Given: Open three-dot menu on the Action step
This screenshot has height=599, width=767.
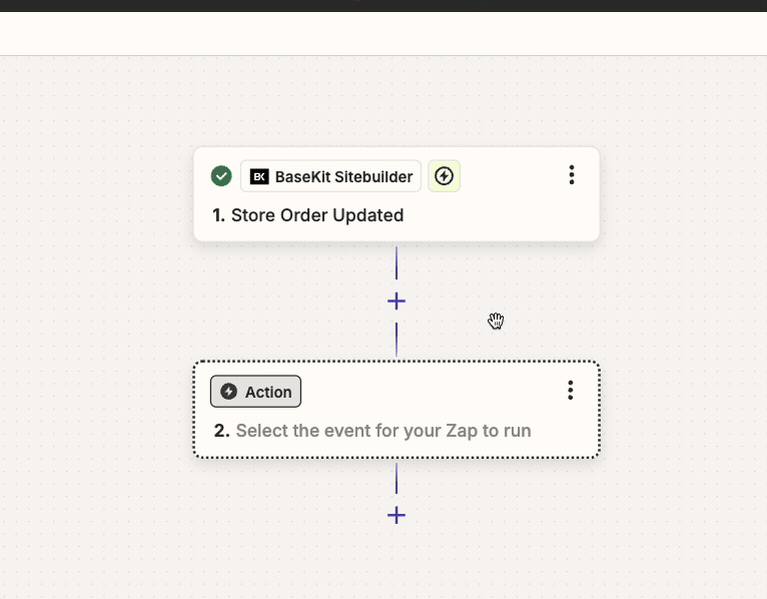Looking at the screenshot, I should pyautogui.click(x=570, y=390).
